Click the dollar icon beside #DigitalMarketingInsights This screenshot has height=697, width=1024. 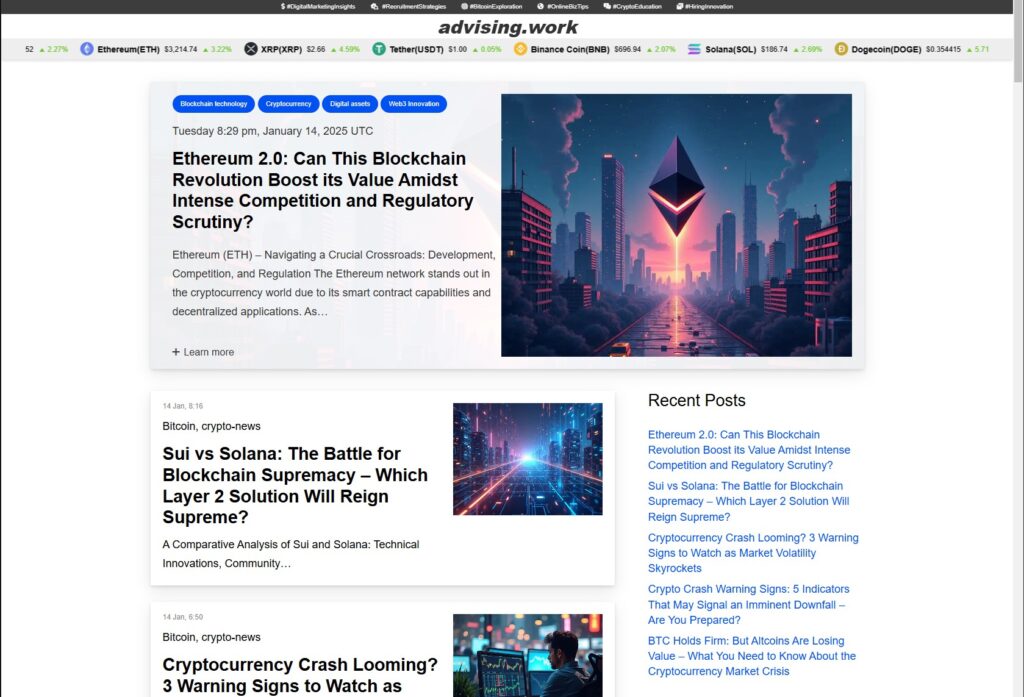(x=283, y=7)
